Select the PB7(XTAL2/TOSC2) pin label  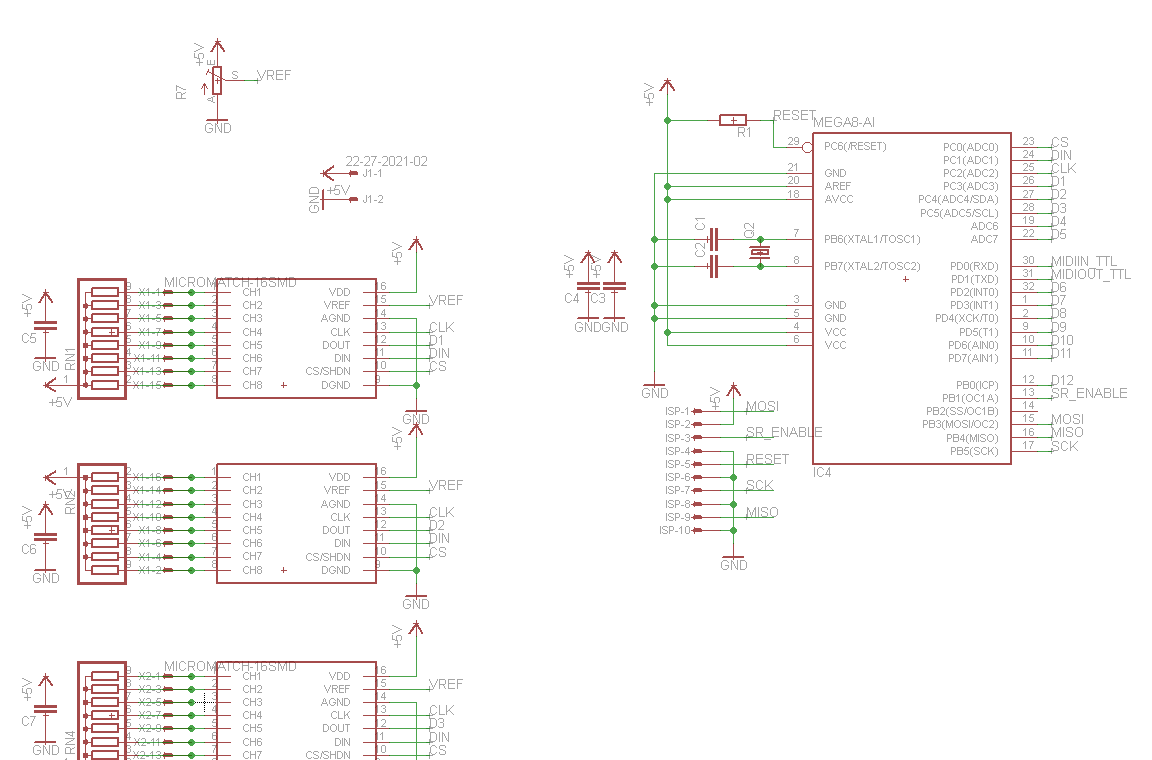(872, 266)
